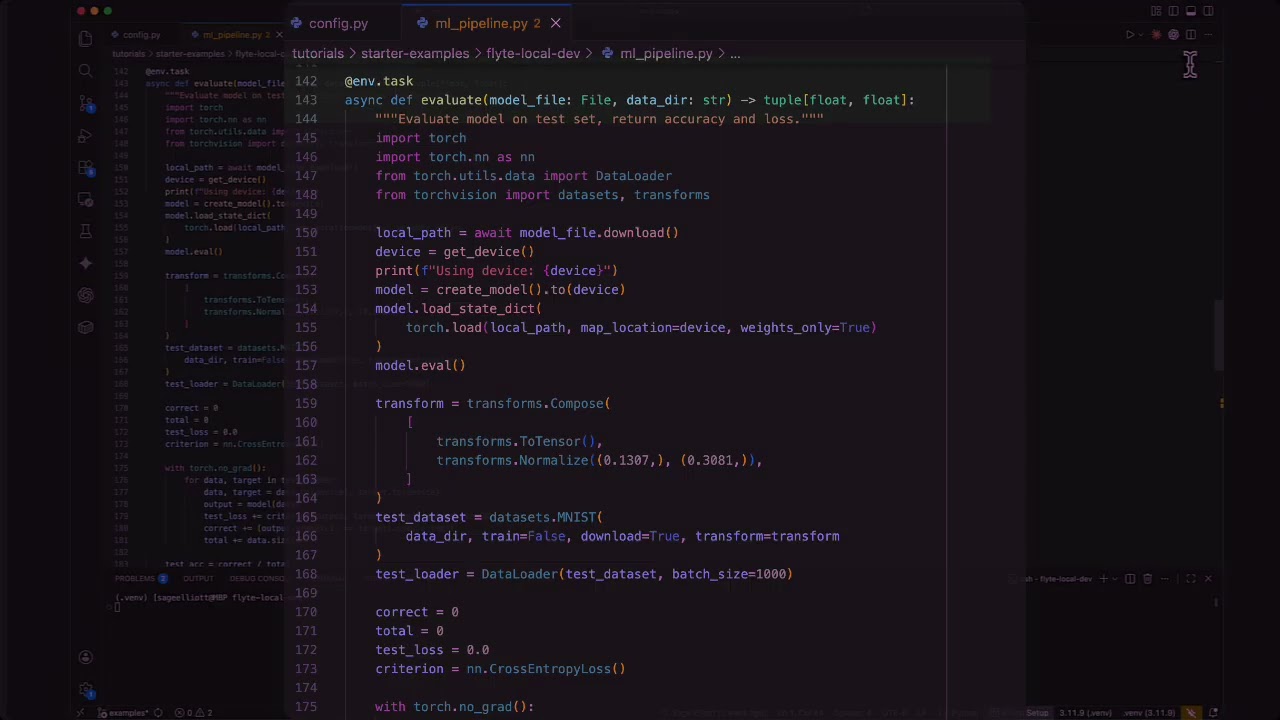This screenshot has height=720, width=1280.
Task: Open the new terminal launch dropdown
Action: point(1115,578)
